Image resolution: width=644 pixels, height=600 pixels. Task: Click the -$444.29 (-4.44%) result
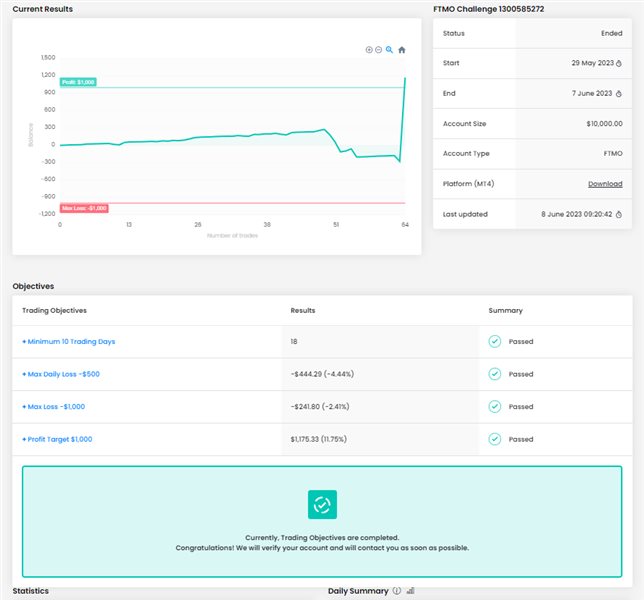(322, 374)
